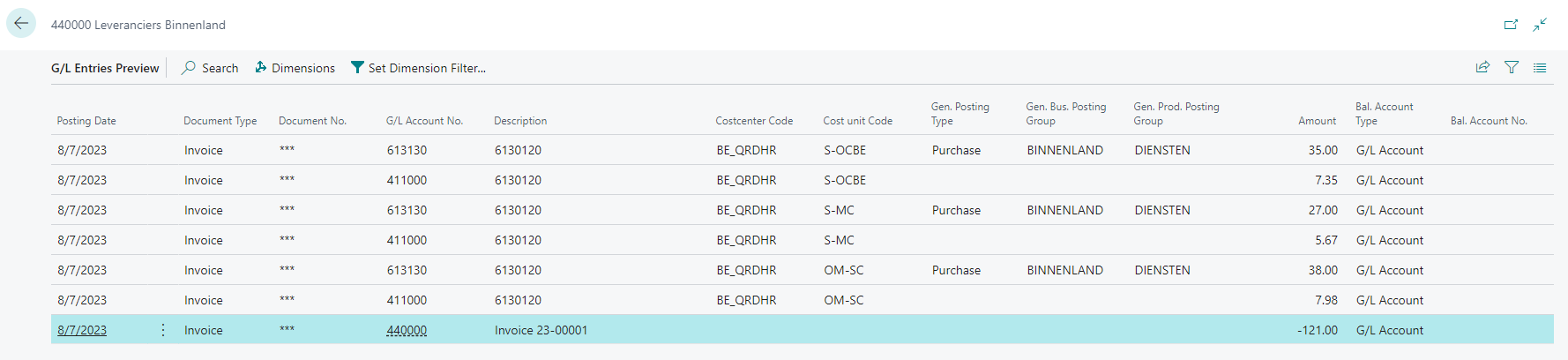Toggle the filter pane funnel icon
Viewport: 1568px width, 360px height.
tap(1511, 67)
